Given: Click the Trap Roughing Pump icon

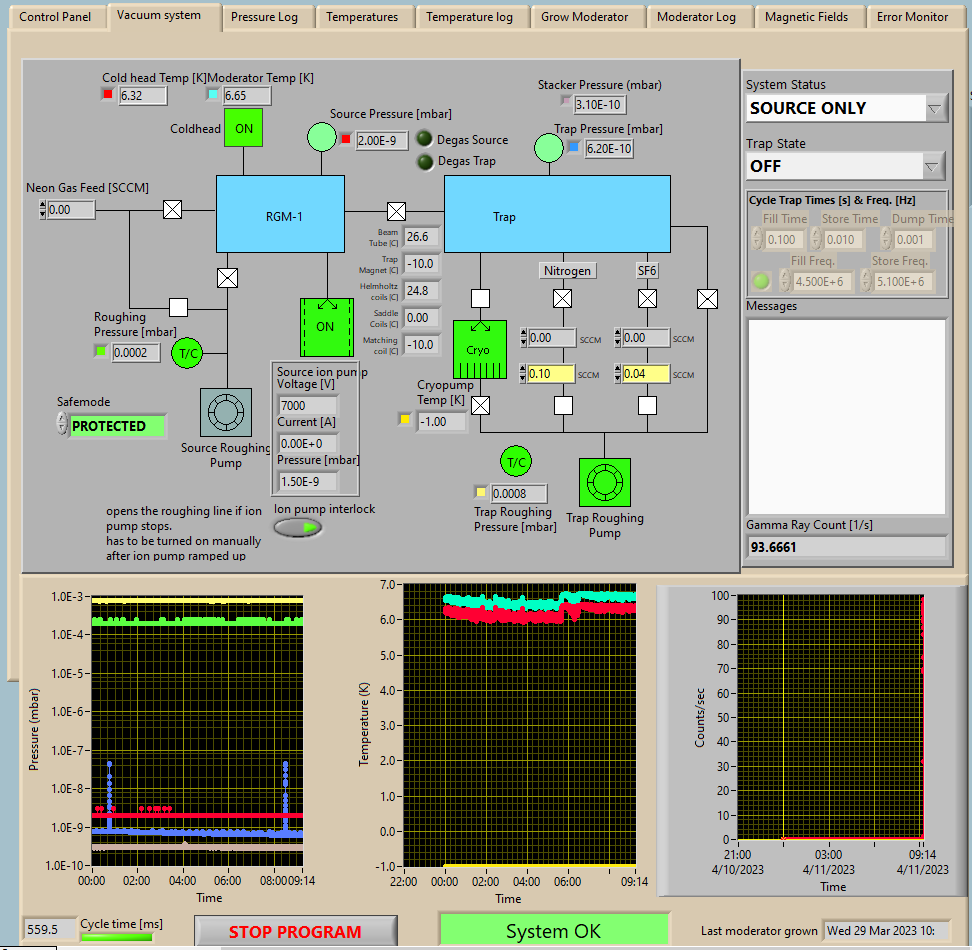Looking at the screenshot, I should tap(604, 483).
